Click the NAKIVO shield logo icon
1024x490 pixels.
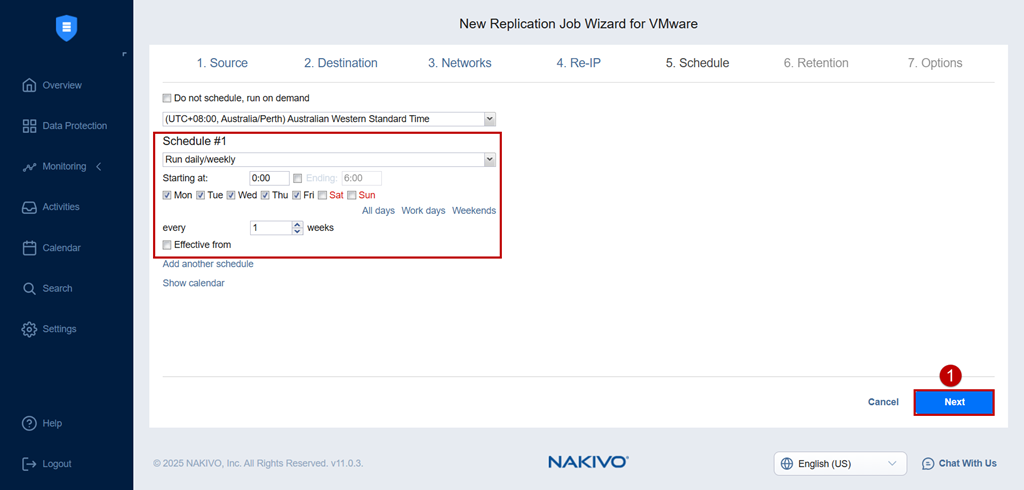[x=67, y=29]
